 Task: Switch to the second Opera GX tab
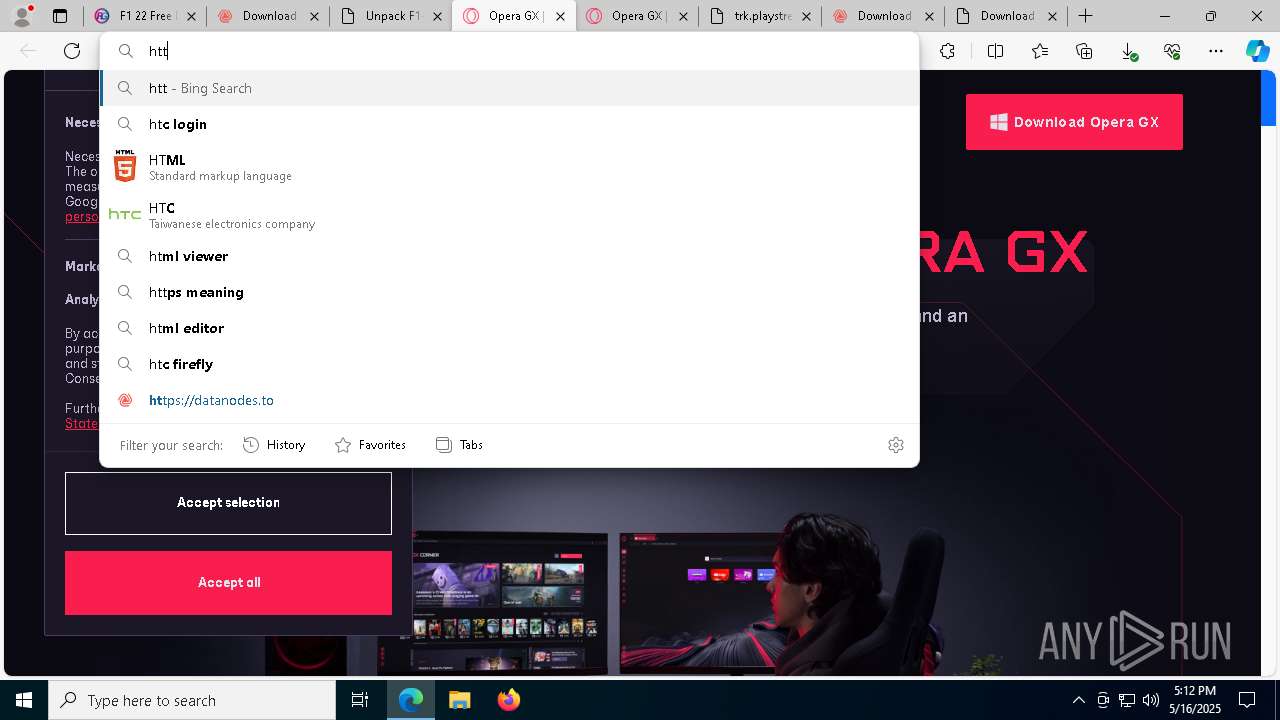pos(636,16)
